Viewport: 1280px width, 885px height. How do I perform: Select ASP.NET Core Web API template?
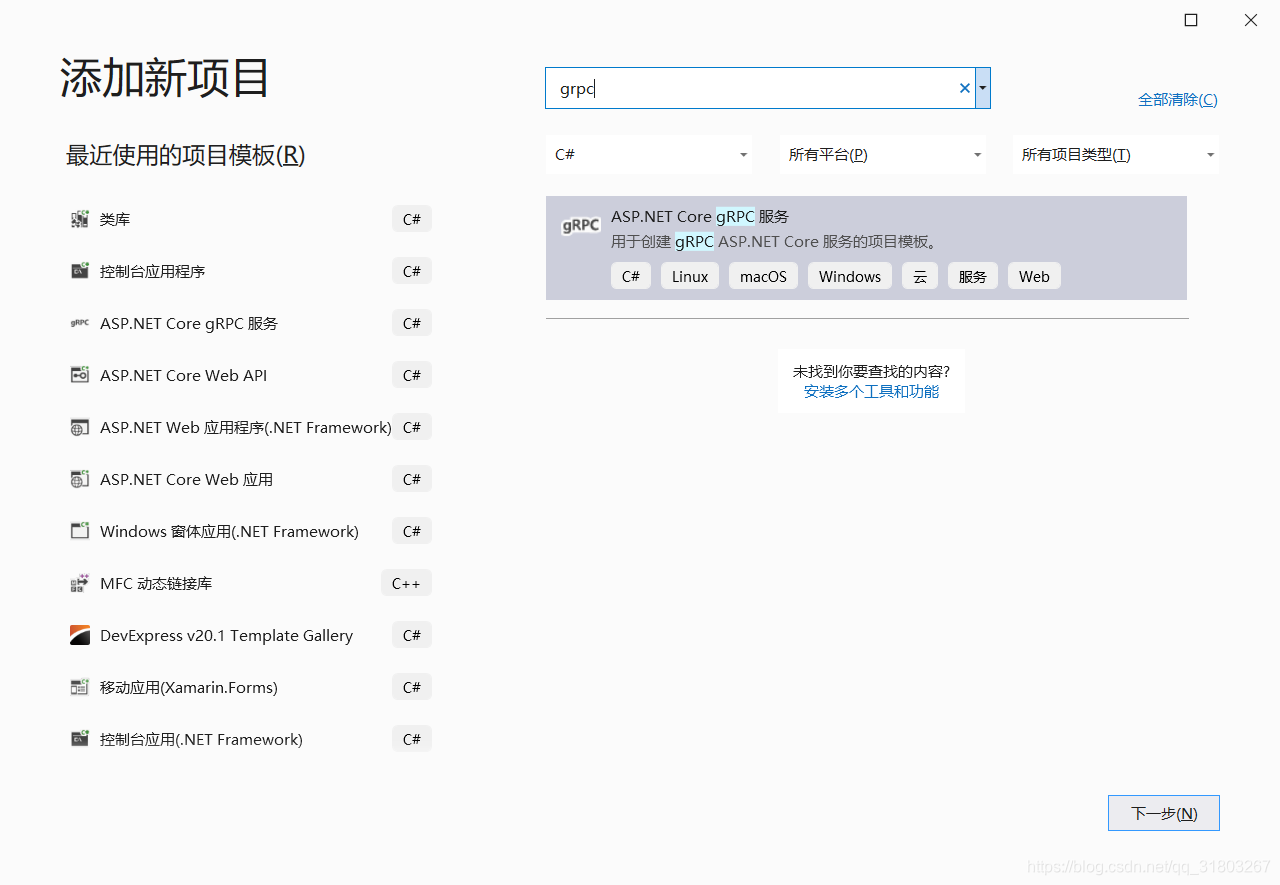[x=250, y=375]
